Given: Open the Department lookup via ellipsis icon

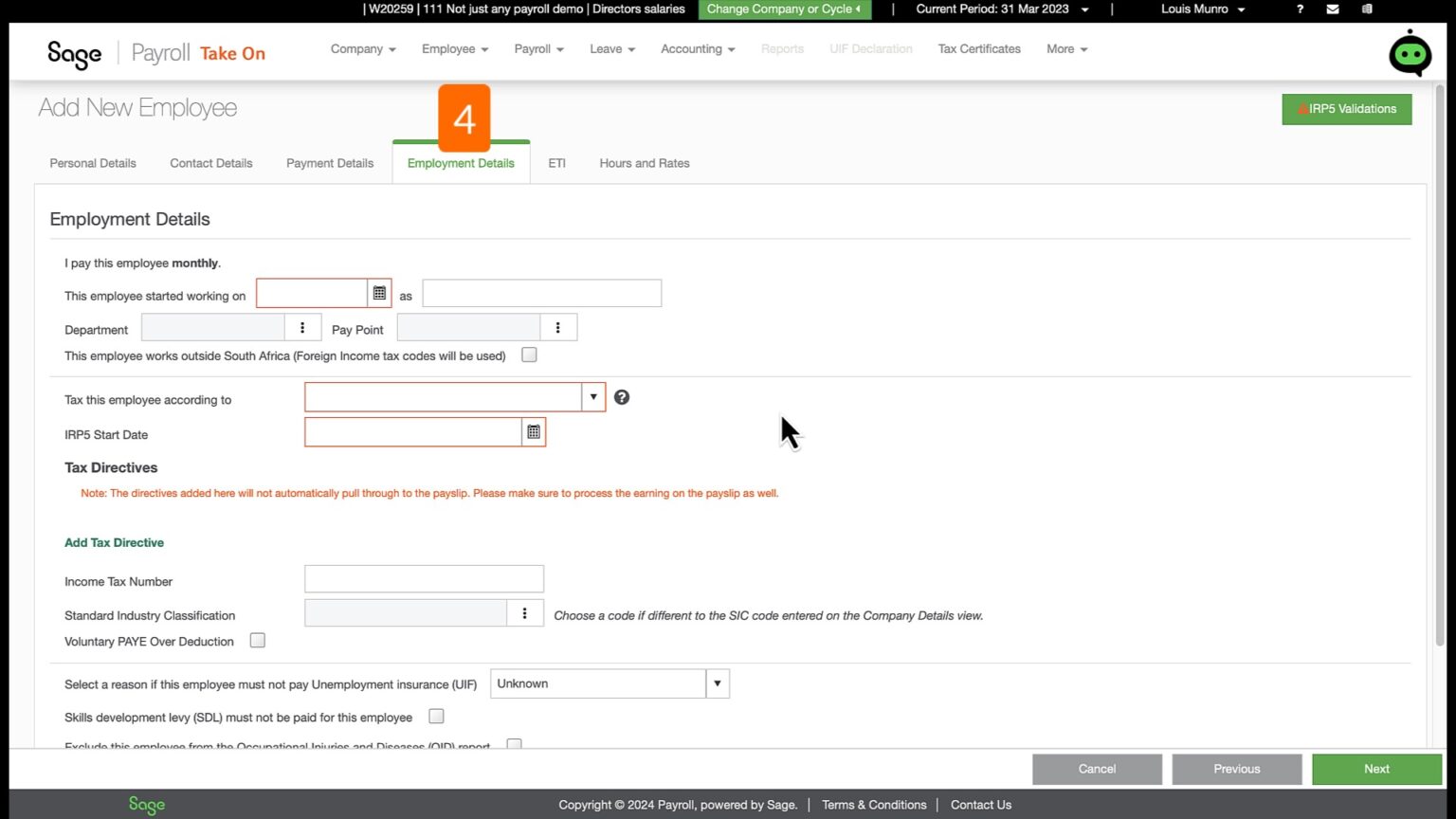Looking at the screenshot, I should tap(302, 326).
